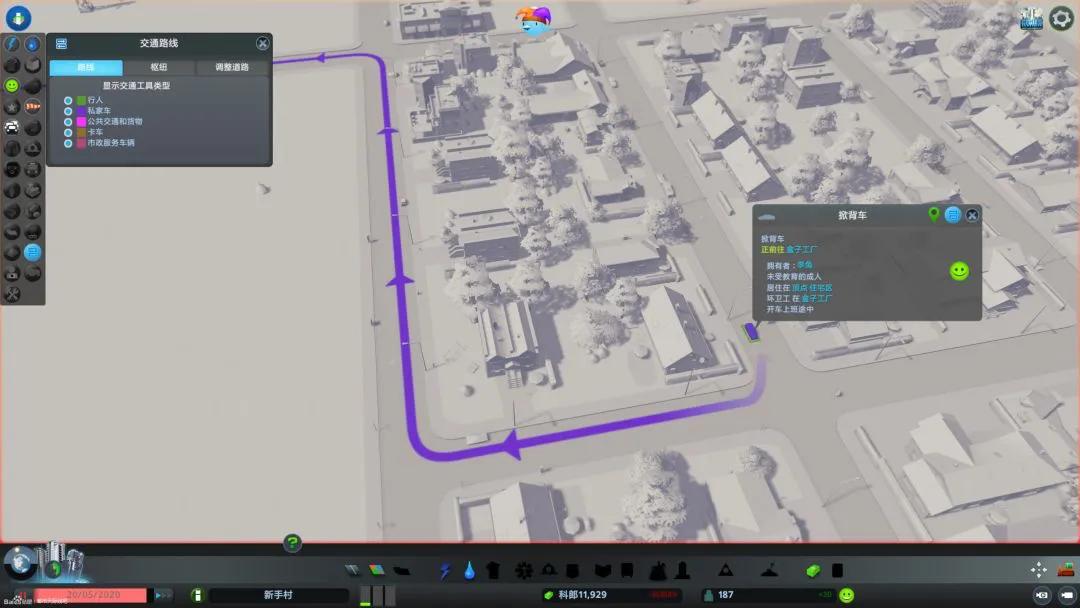
Task: Click the highlighted Traffic Routes info icon
Action: pyautogui.click(x=32, y=252)
